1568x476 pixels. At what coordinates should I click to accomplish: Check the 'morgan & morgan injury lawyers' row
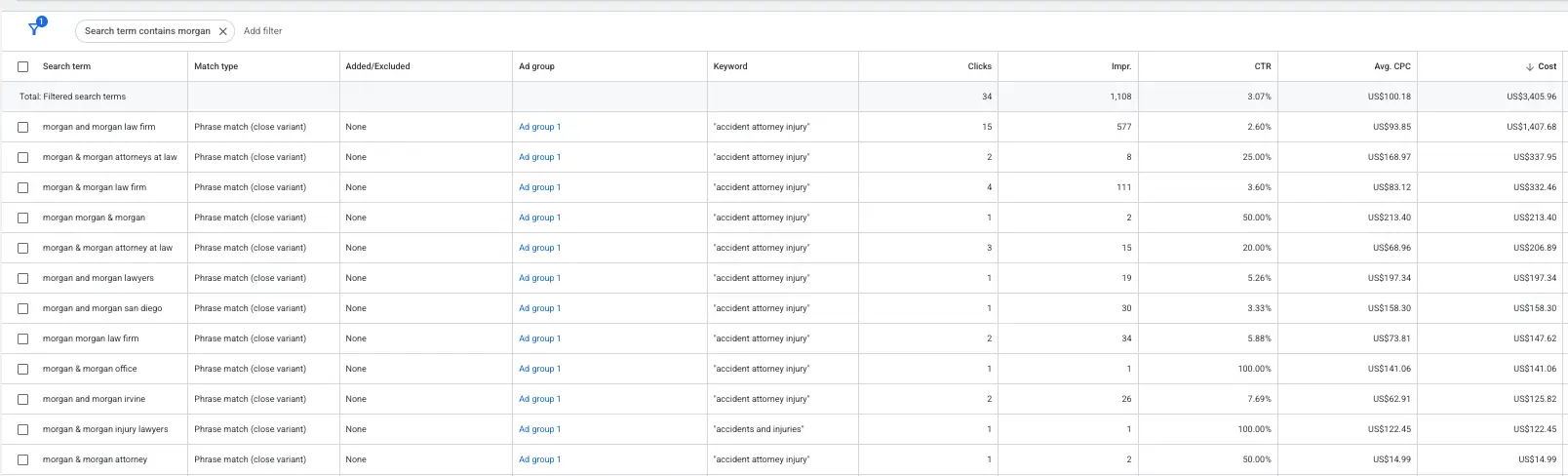point(23,429)
